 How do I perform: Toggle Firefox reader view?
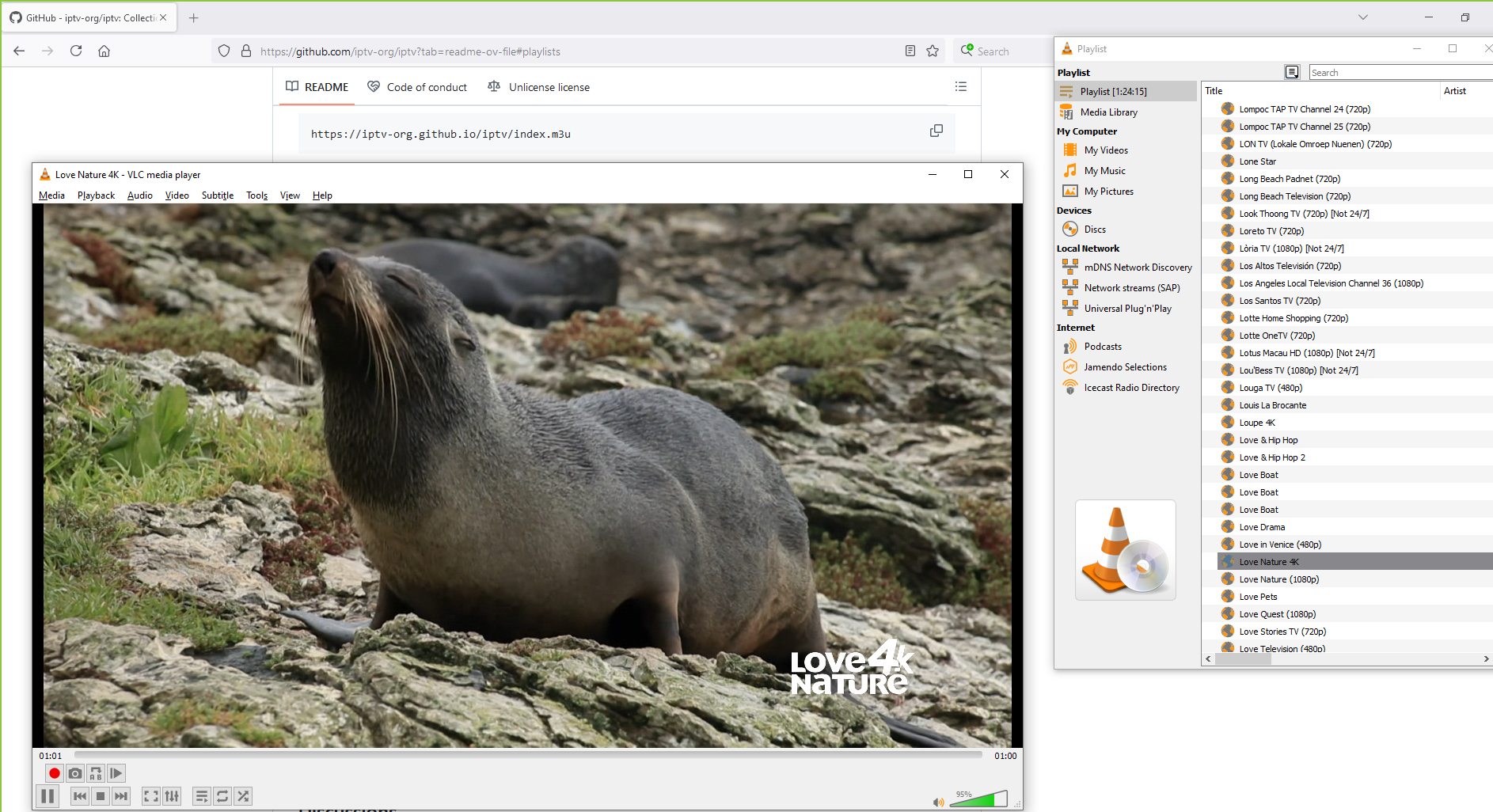click(x=910, y=51)
